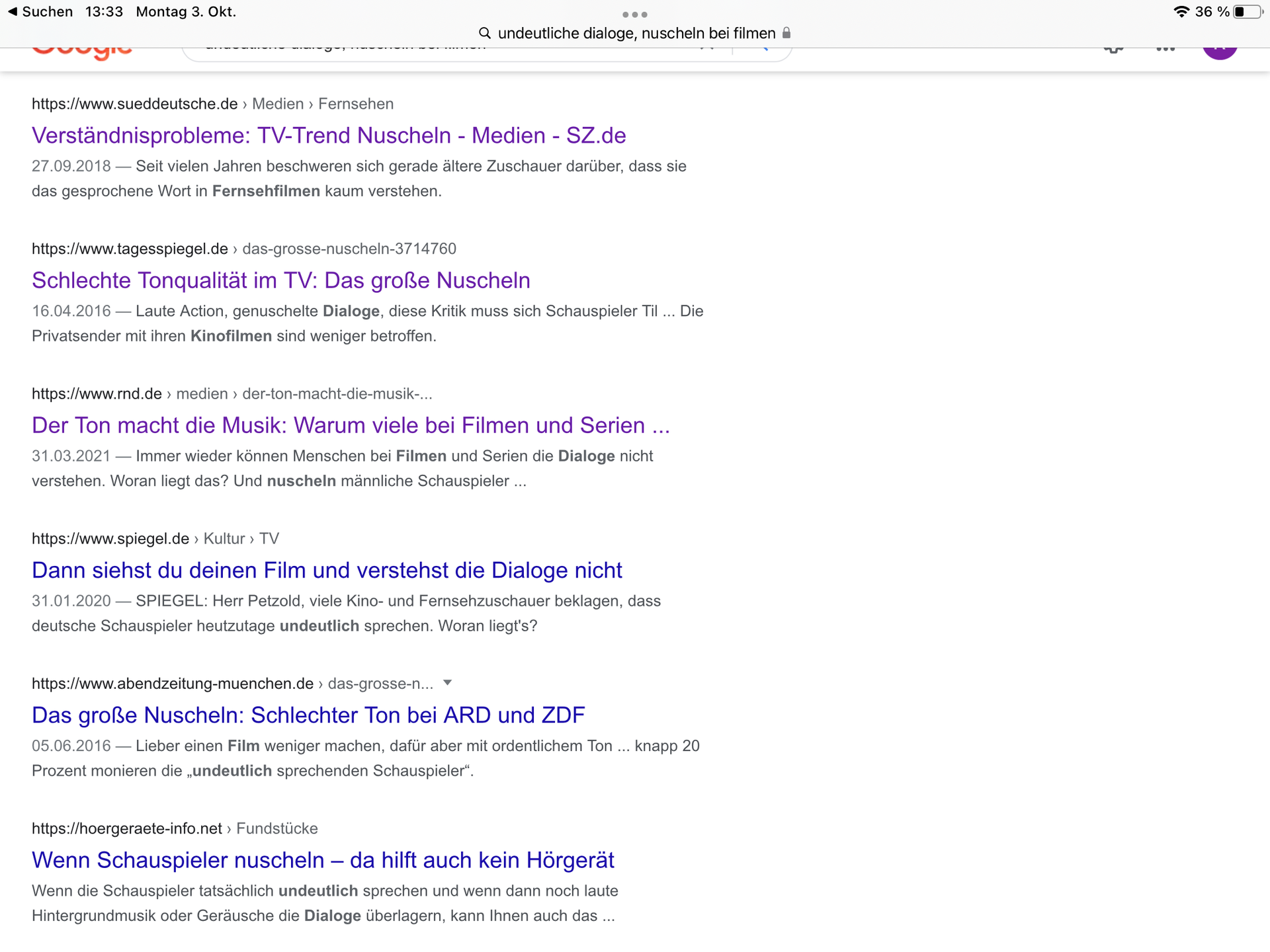Click the date 31.01.2020 in Spiegel snippet
Viewport: 1270px width, 952px height.
pos(71,600)
